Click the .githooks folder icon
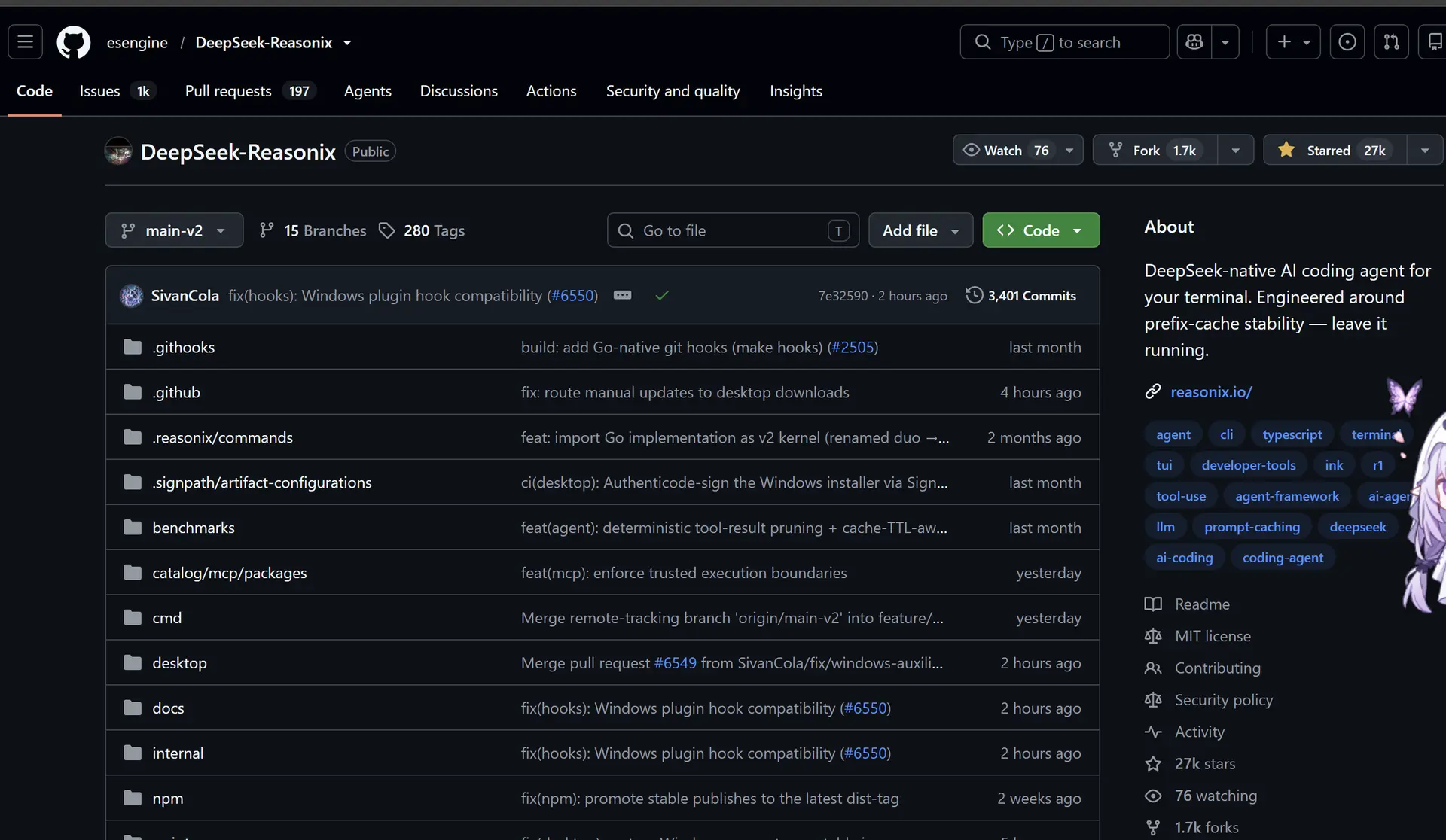The width and height of the screenshot is (1446, 840). click(x=133, y=347)
